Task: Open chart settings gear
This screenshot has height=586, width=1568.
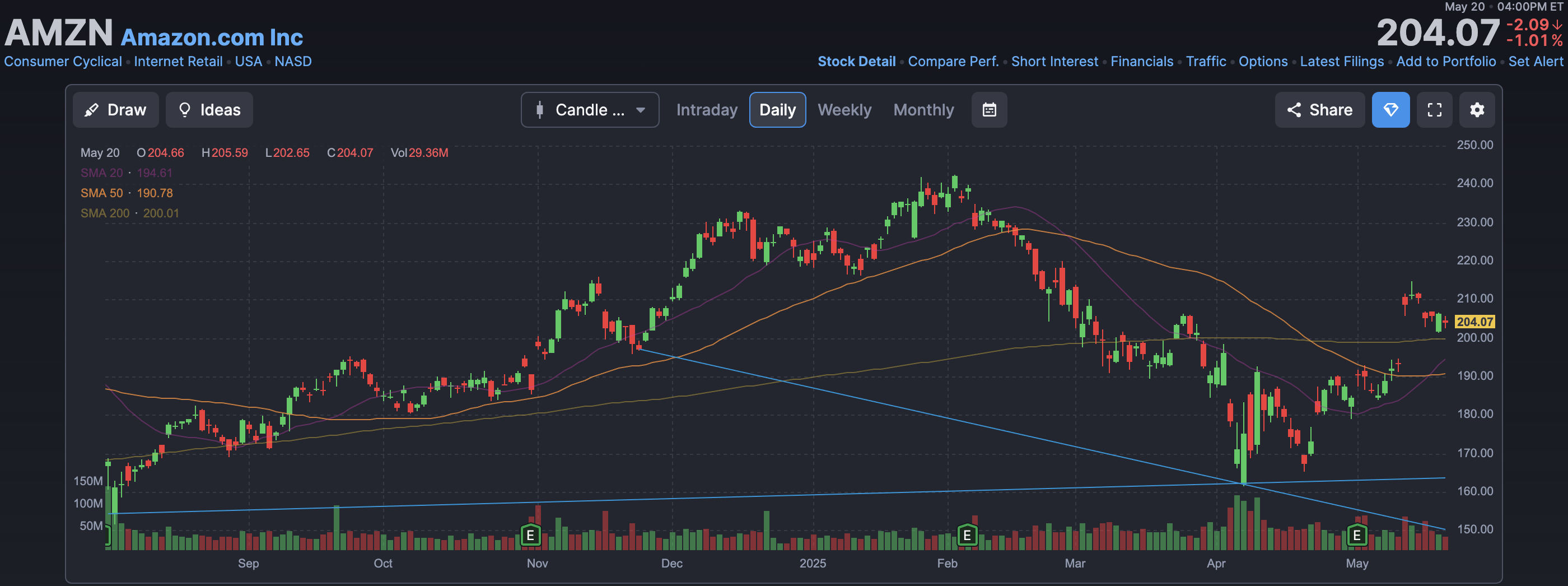Action: click(1477, 110)
